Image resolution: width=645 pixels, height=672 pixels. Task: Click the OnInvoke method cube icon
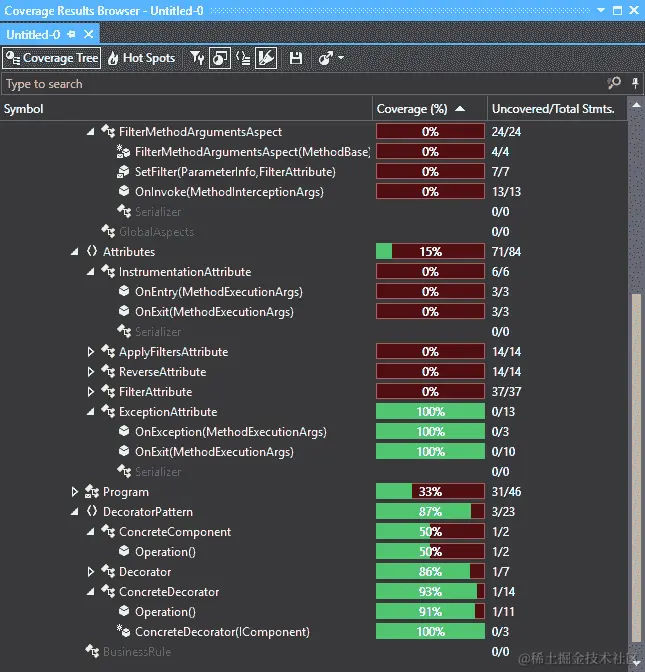click(124, 191)
